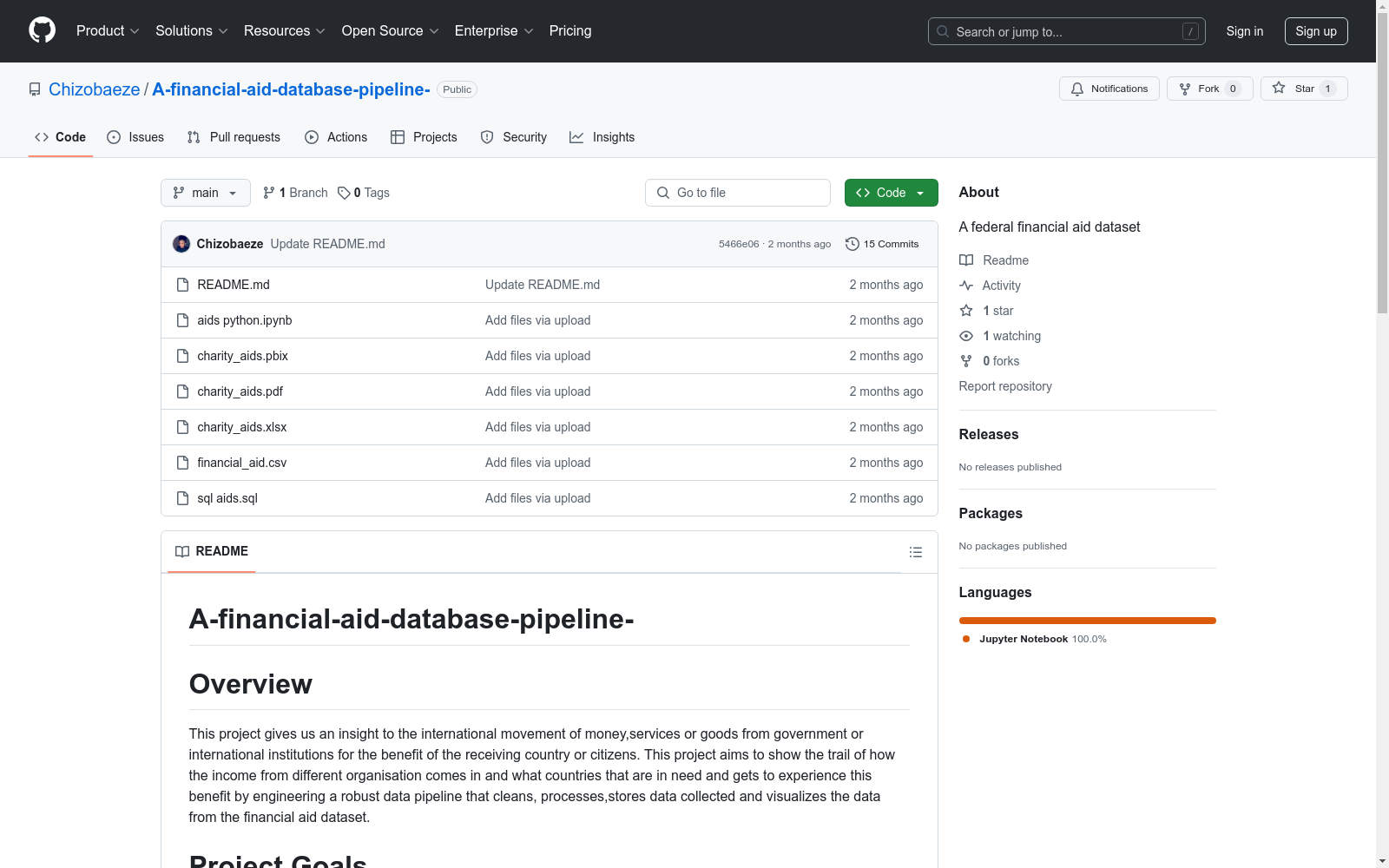Screen dimensions: 1389x868
Task: Click the page vertical scrollbar thumb
Action: pyautogui.click(x=1383, y=162)
